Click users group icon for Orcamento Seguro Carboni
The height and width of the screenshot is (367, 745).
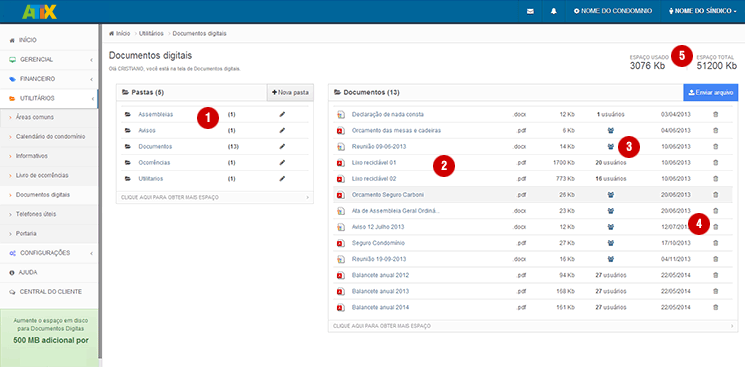pyautogui.click(x=611, y=195)
